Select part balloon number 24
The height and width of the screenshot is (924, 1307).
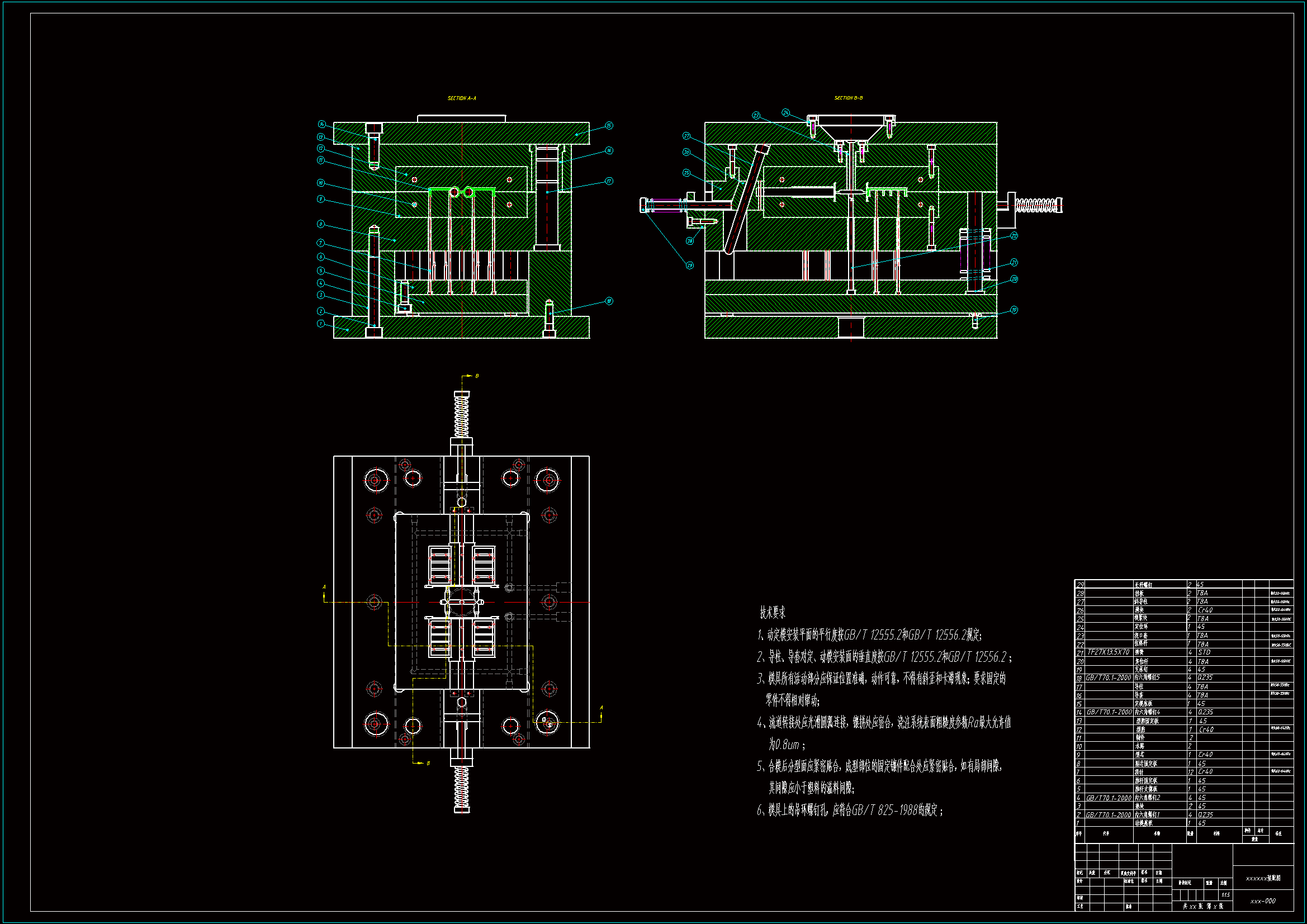[785, 113]
